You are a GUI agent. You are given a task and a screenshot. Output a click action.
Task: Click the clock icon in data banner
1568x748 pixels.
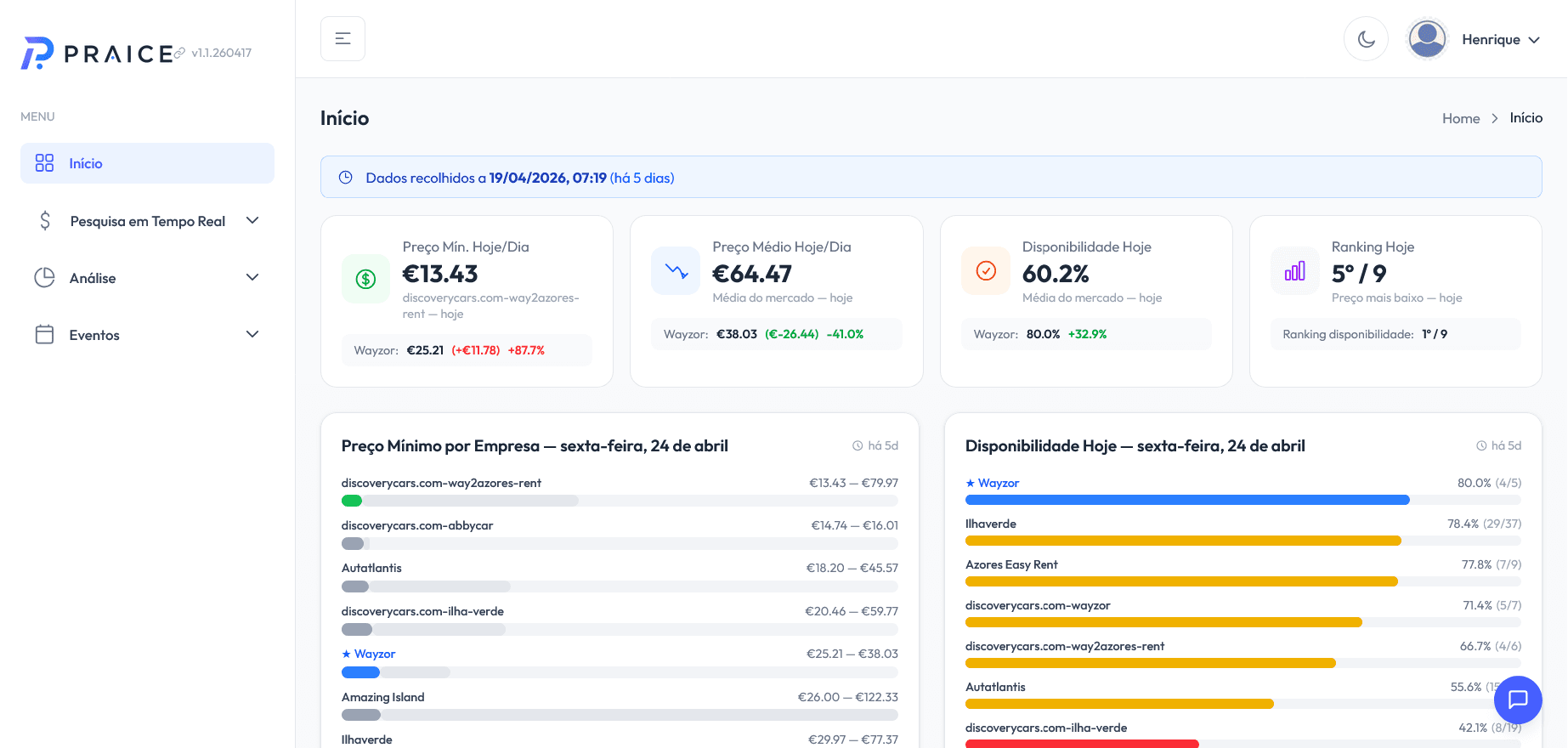tap(346, 178)
